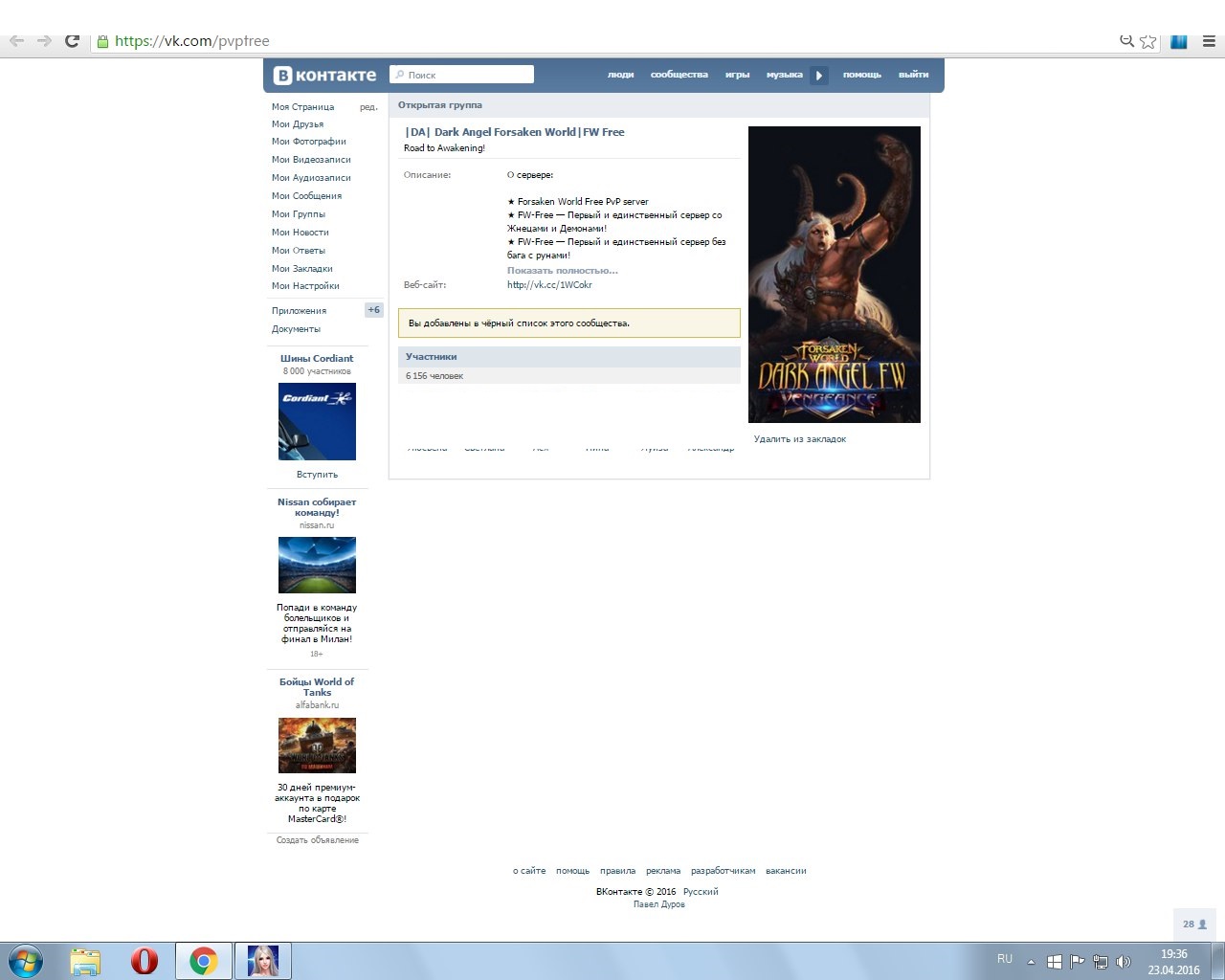The image size is (1225, 980).
Task: Open люди in the top menu
Action: 620,75
